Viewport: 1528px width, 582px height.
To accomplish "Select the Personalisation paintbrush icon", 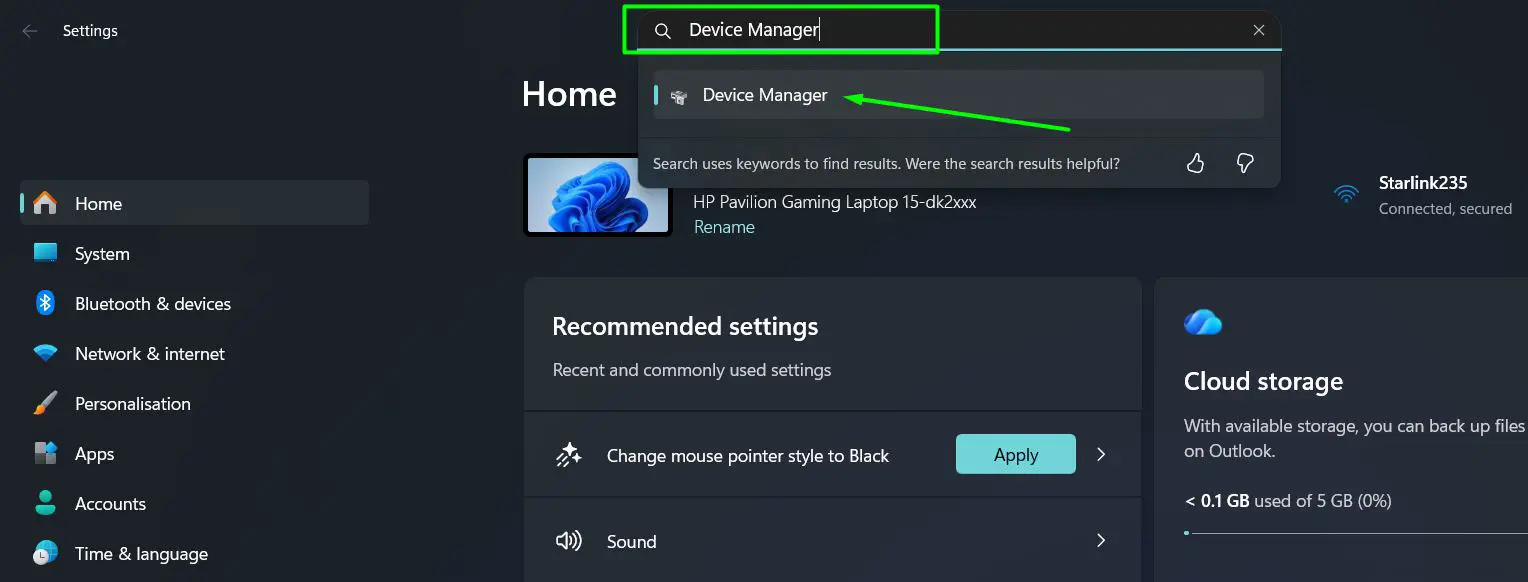I will [x=46, y=403].
